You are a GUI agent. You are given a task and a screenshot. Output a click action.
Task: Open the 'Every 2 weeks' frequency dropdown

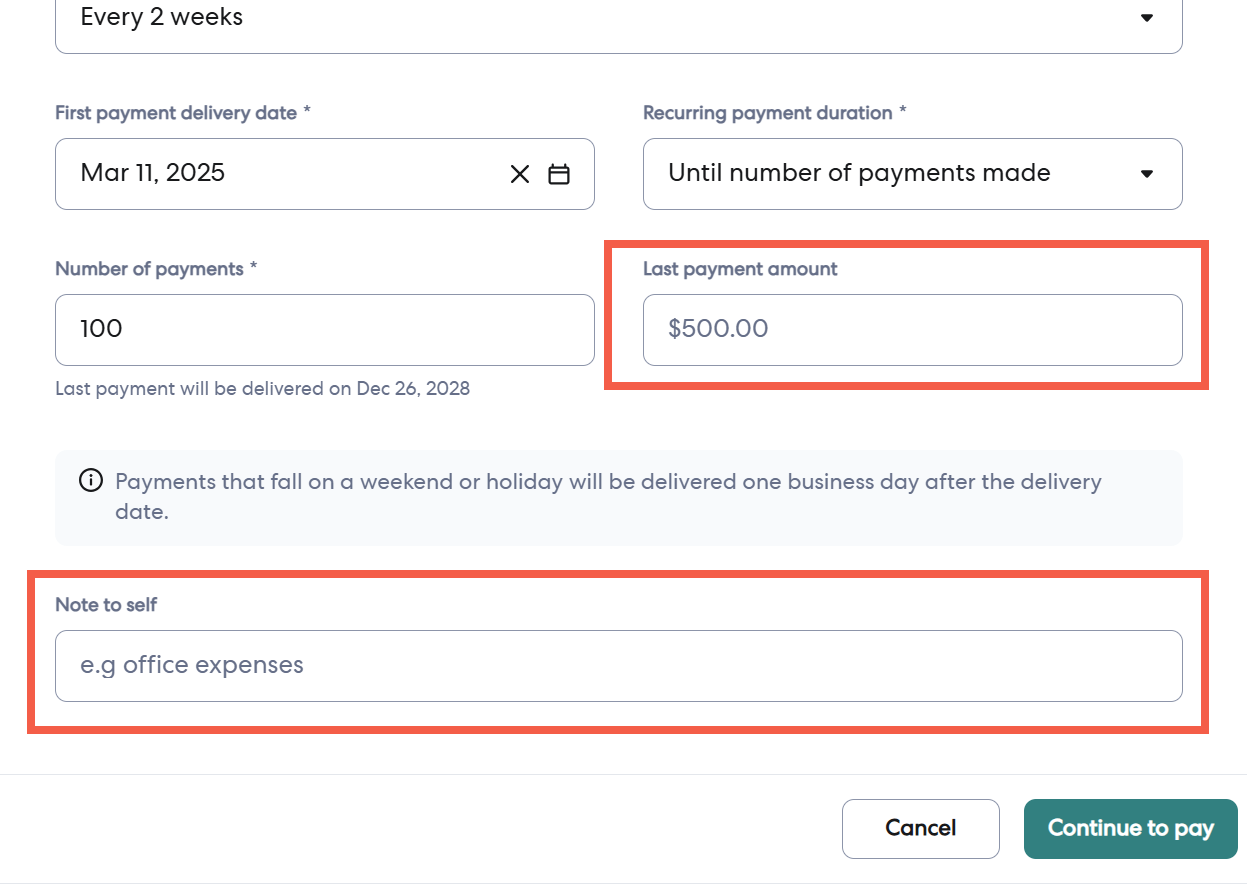click(x=600, y=20)
